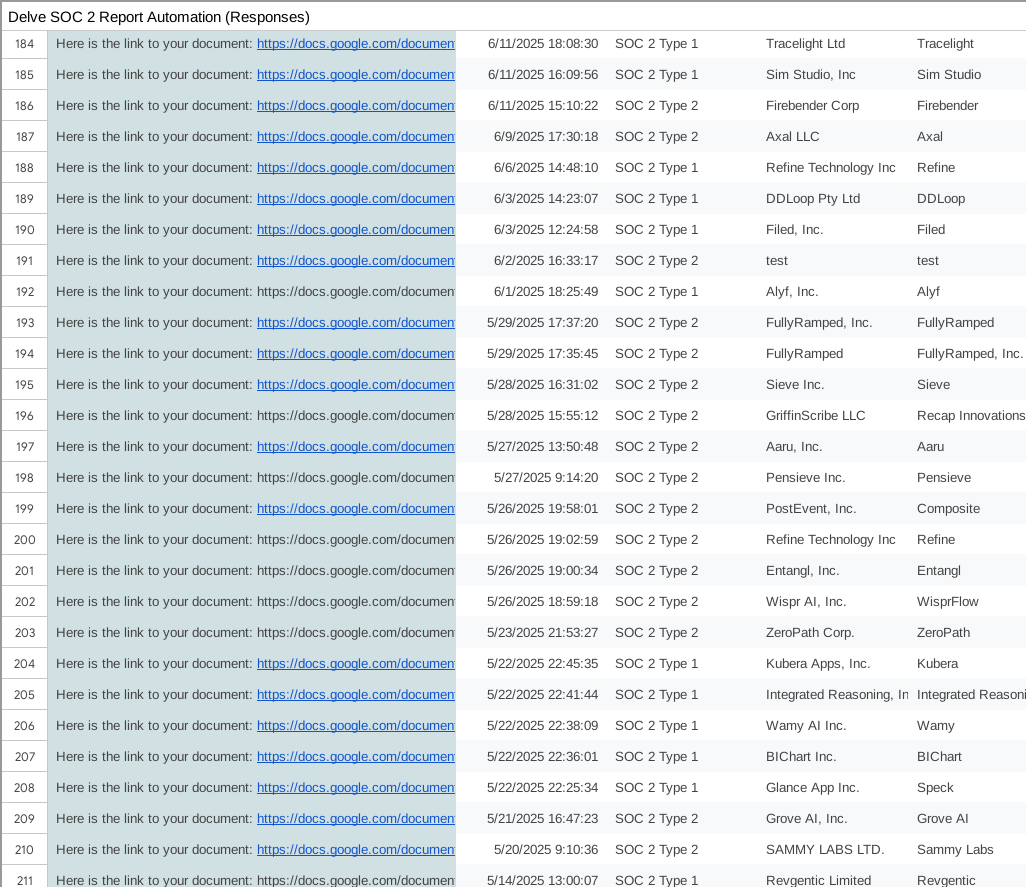Open the Google Docs link in row 186
Viewport: 1026px width, 887px height.
point(355,105)
